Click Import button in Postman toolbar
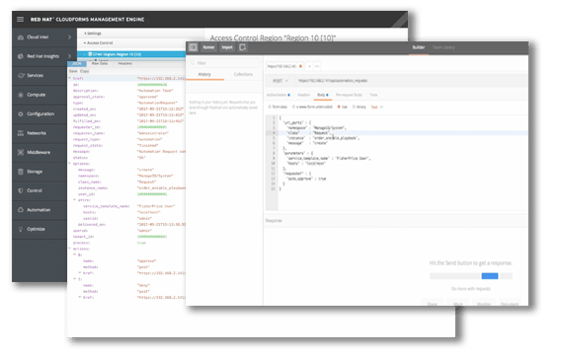The height and width of the screenshot is (361, 563). [227, 47]
